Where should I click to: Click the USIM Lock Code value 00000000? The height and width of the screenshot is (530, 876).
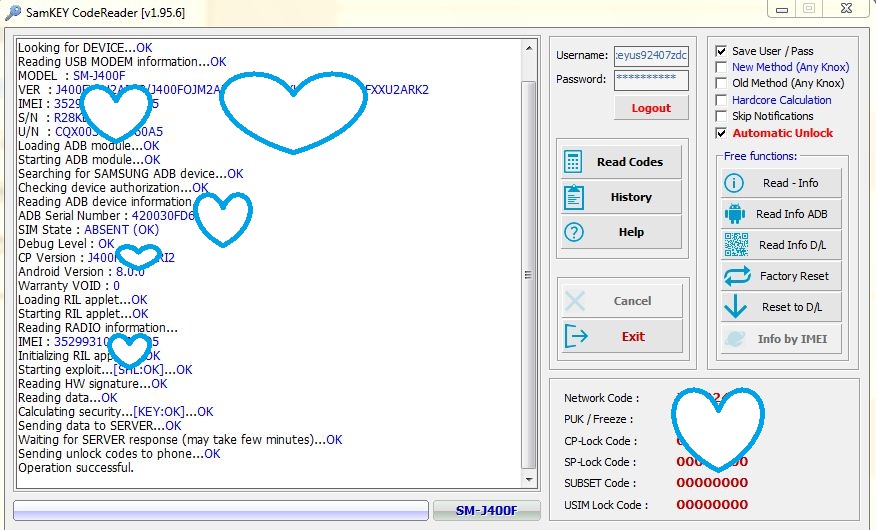pos(712,504)
